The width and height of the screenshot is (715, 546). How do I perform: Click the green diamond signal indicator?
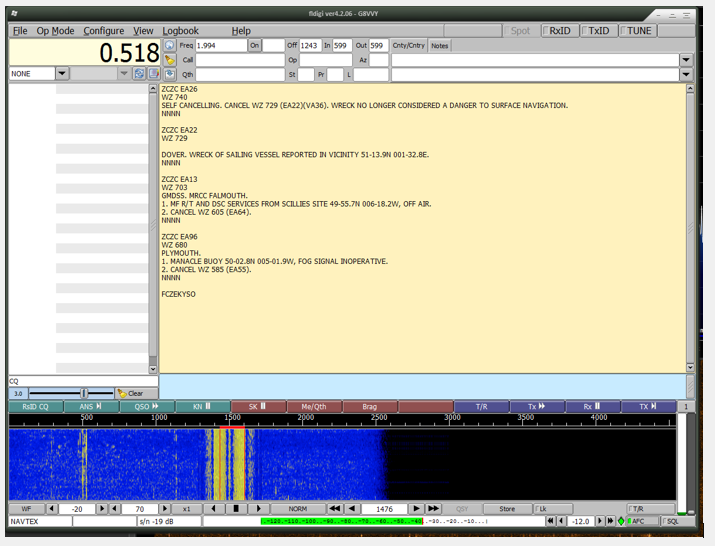(x=621, y=521)
